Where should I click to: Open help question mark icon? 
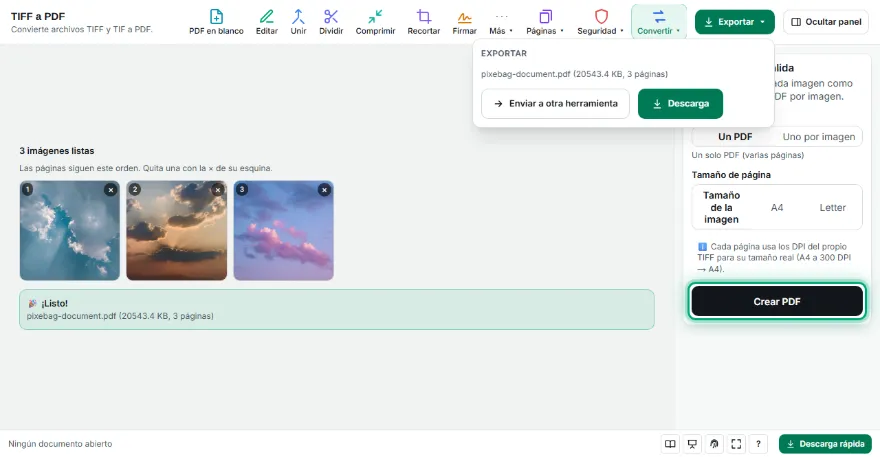coord(758,444)
